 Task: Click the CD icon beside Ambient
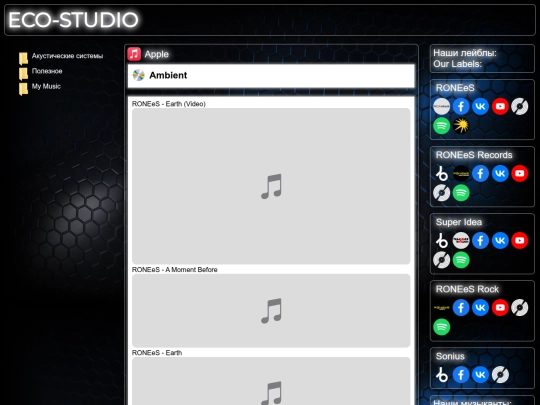coord(138,75)
